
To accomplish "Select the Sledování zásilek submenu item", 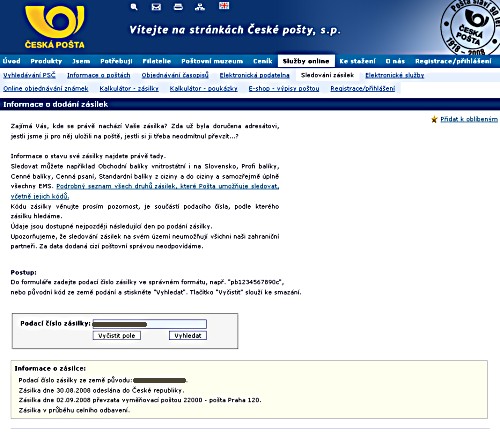I will tap(327, 75).
